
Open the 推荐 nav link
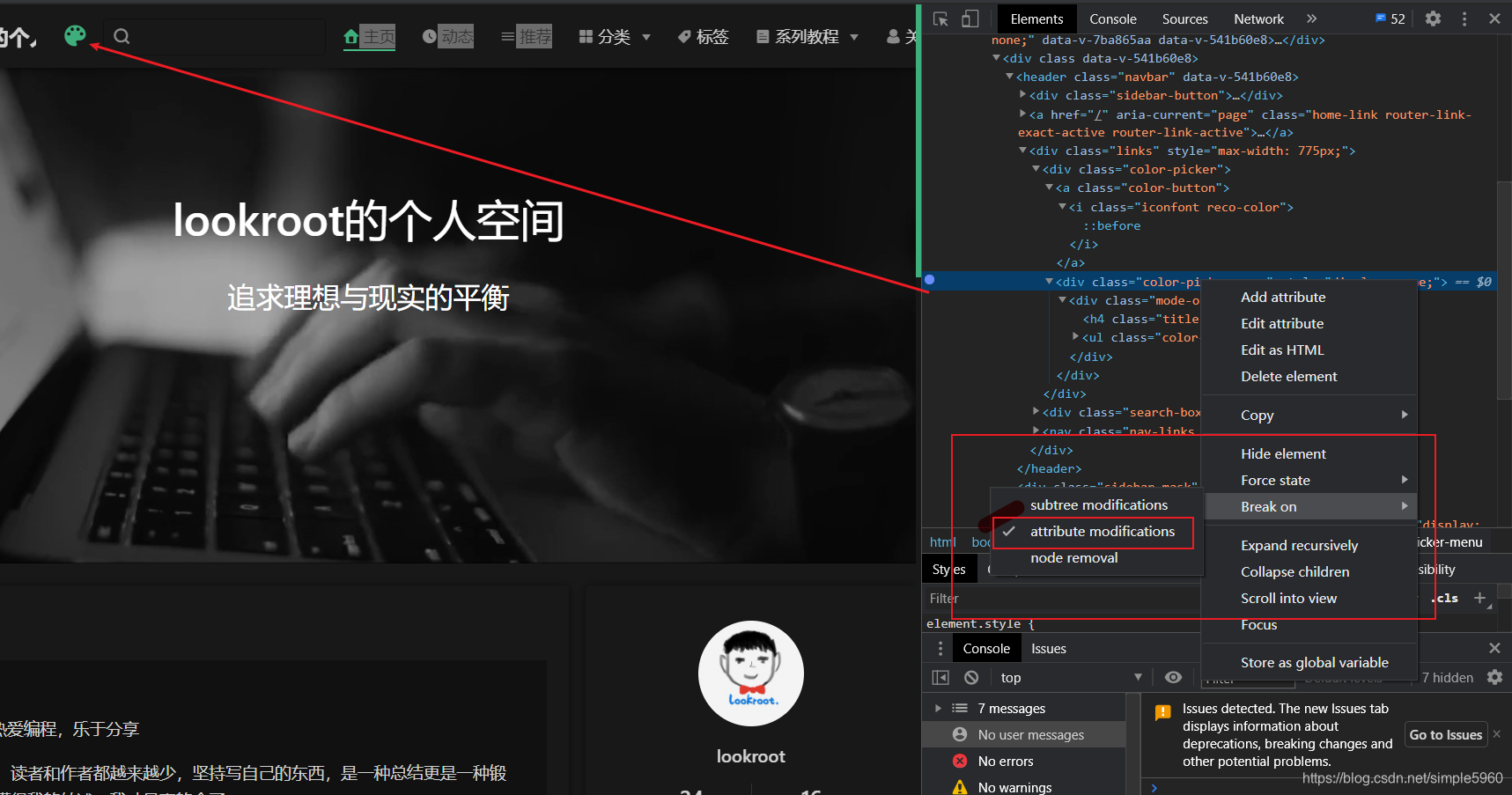[x=527, y=36]
